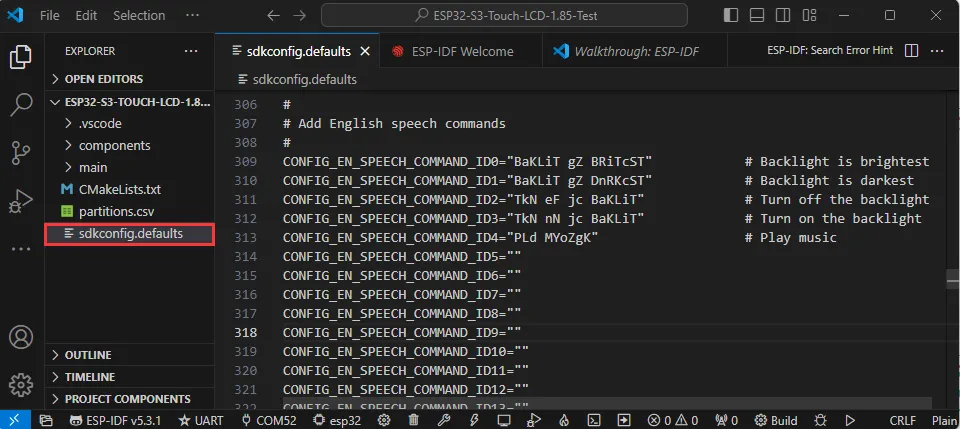Viewport: 960px width, 429px height.
Task: Open Source Control view in activity bar
Action: (21, 152)
